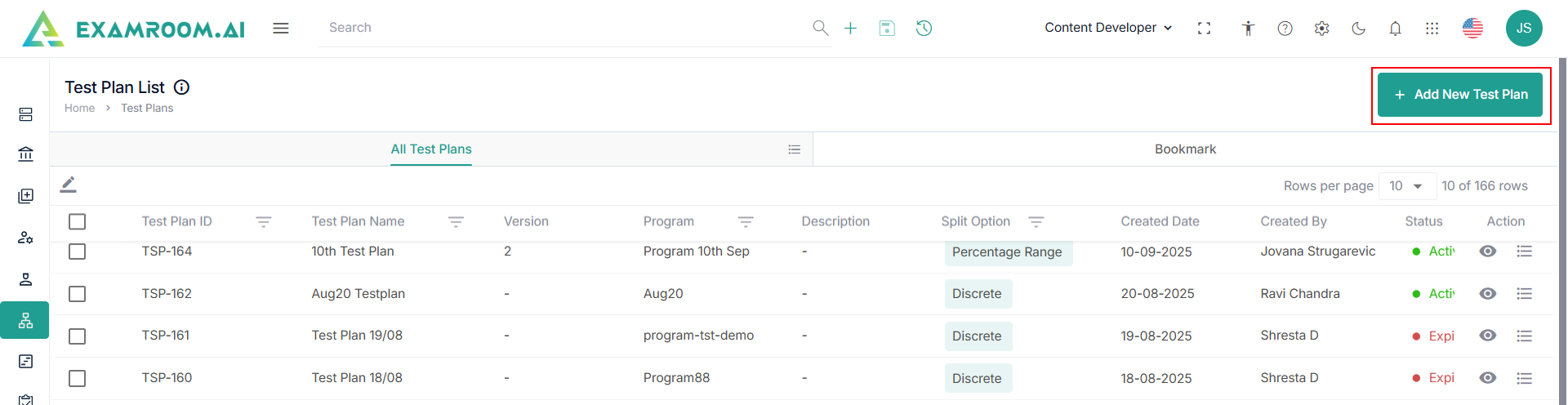This screenshot has height=405, width=1568.
Task: Select the TSP-164 row checkbox
Action: 78,251
